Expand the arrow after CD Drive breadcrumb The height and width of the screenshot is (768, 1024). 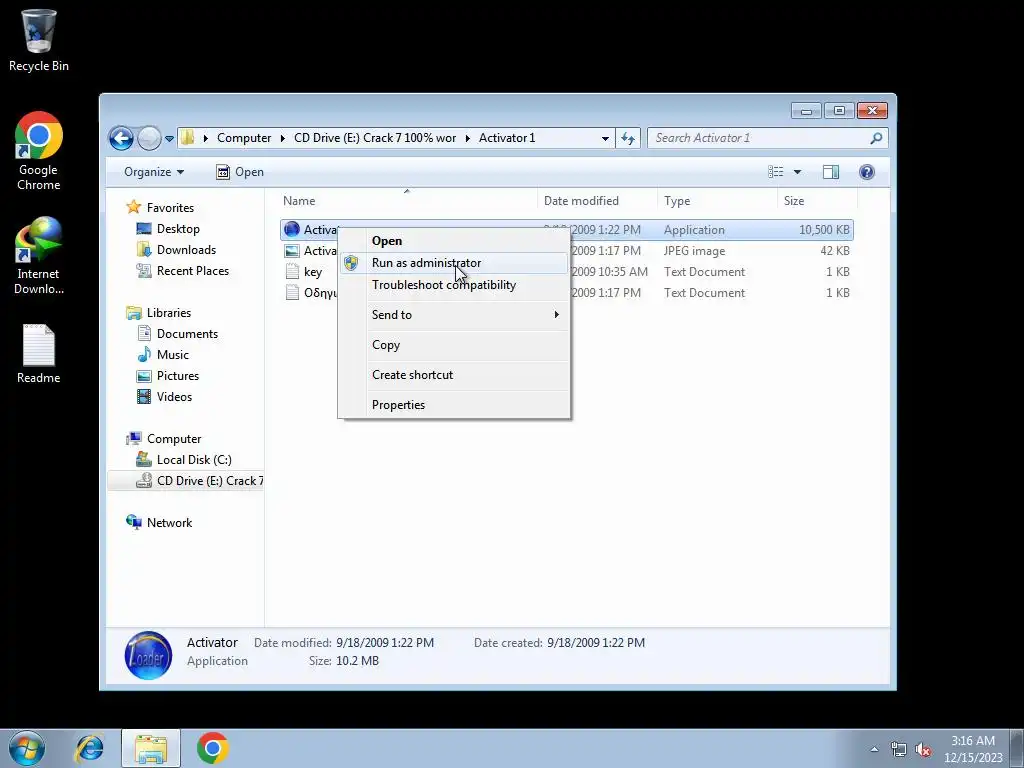coord(468,138)
